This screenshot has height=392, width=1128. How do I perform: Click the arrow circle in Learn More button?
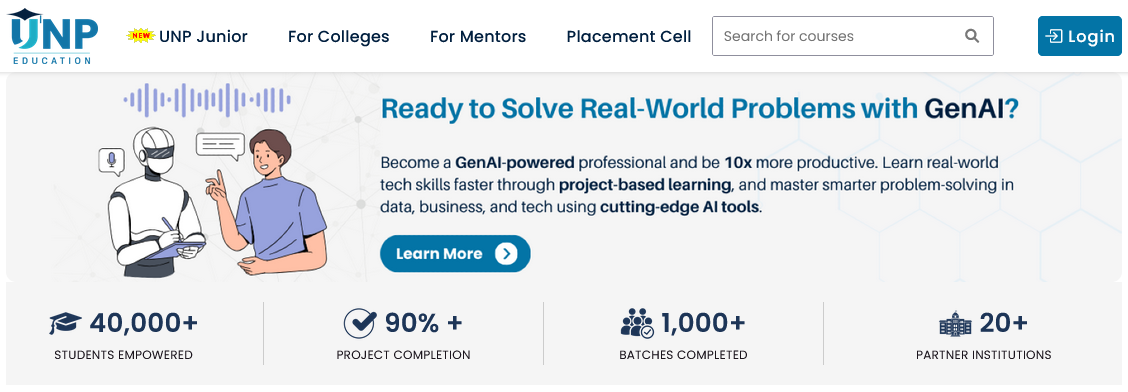[506, 254]
